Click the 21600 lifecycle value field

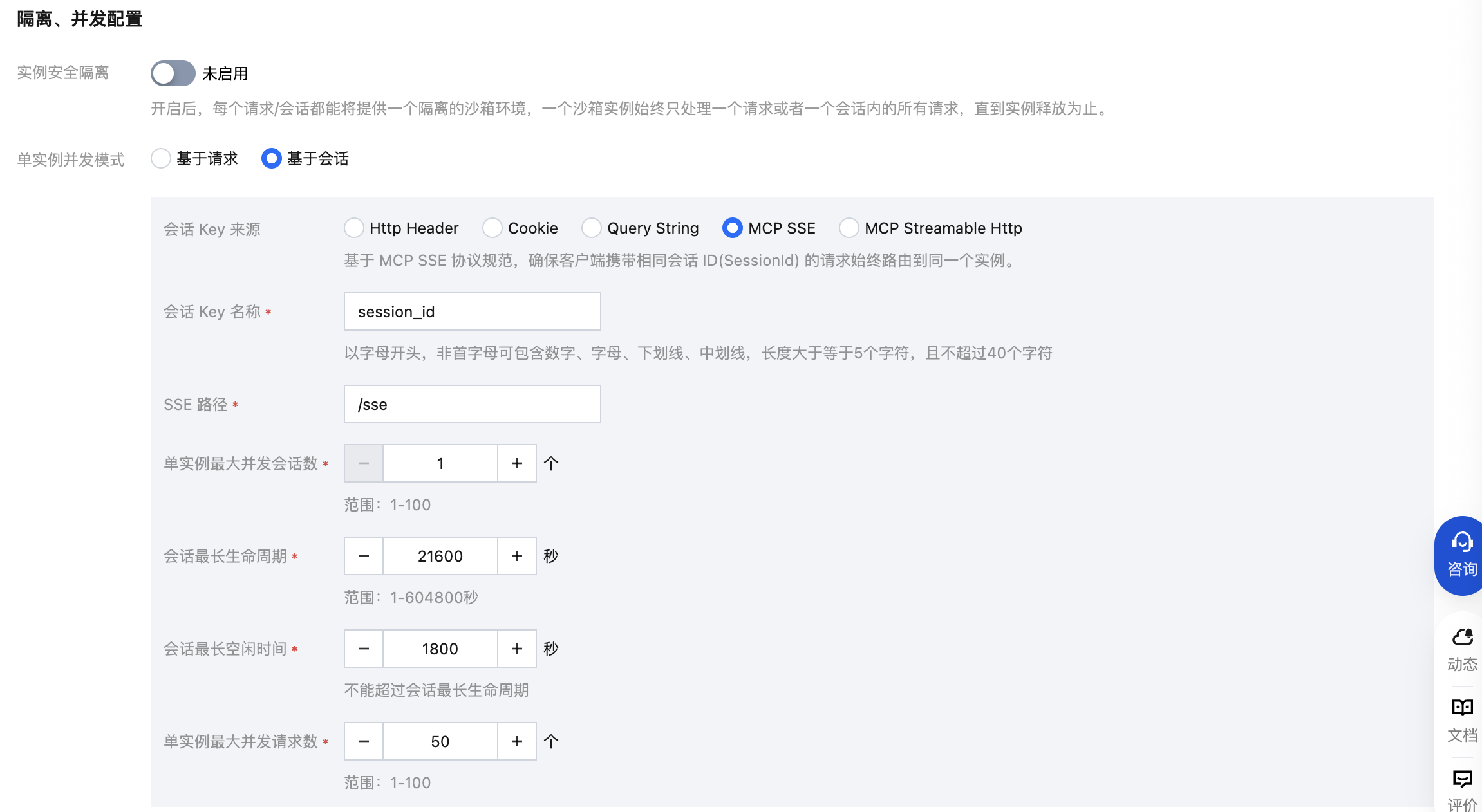(440, 556)
